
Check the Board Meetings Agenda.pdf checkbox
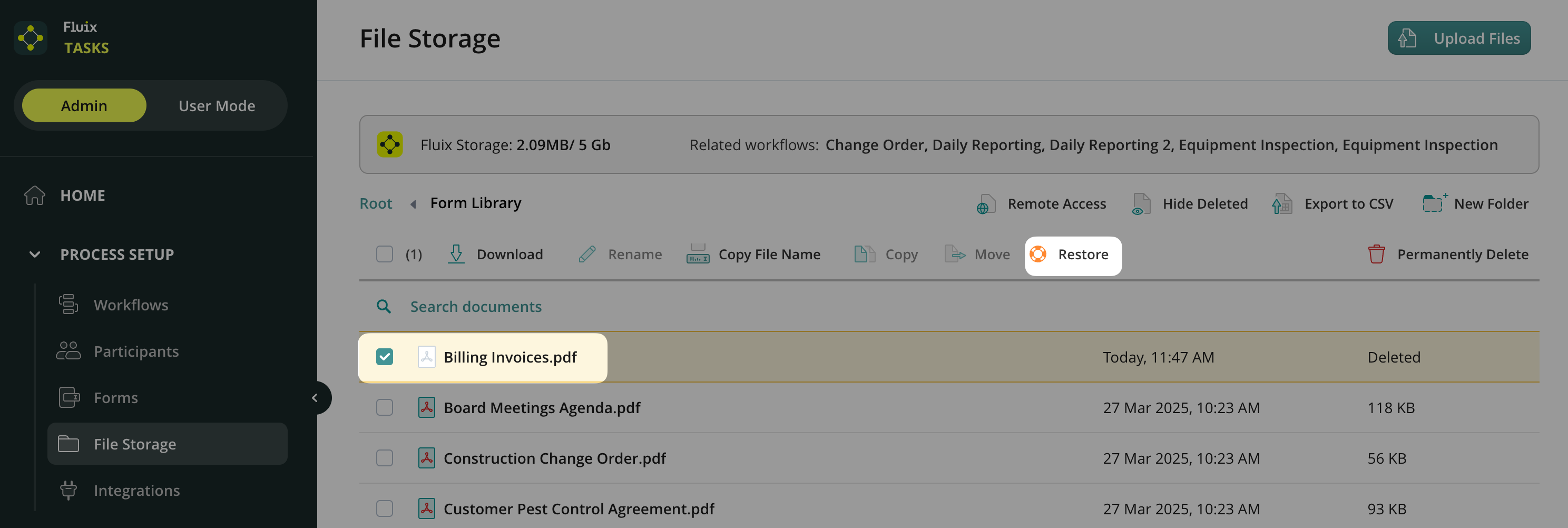point(385,407)
